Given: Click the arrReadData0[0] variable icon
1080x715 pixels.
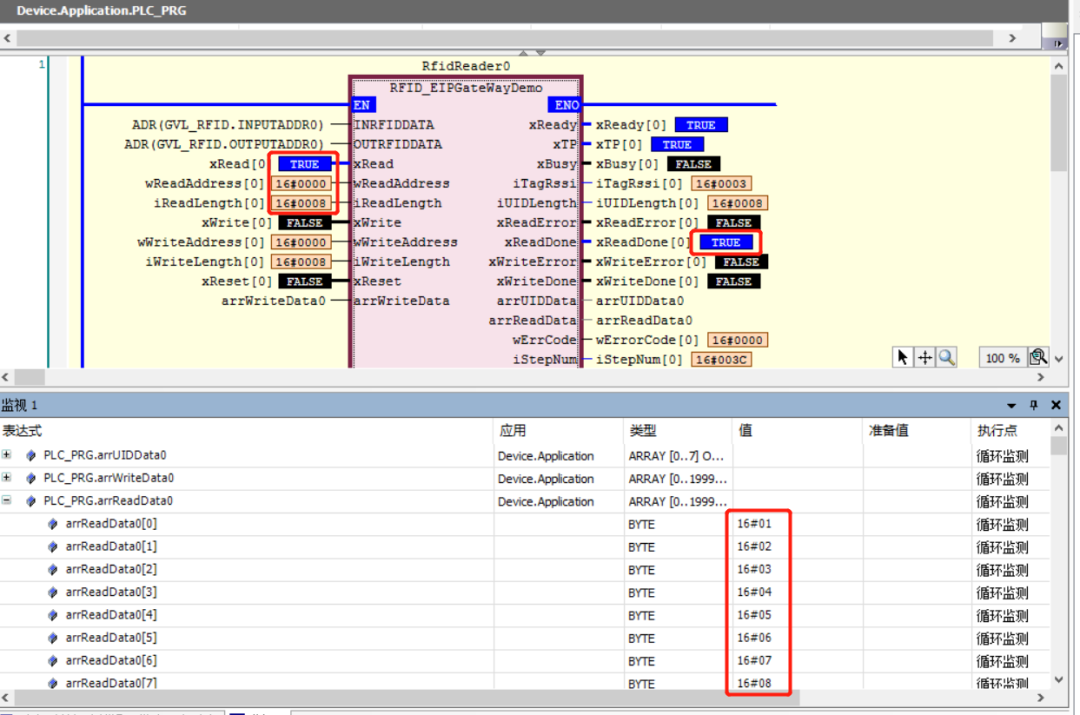Looking at the screenshot, I should pos(53,524).
